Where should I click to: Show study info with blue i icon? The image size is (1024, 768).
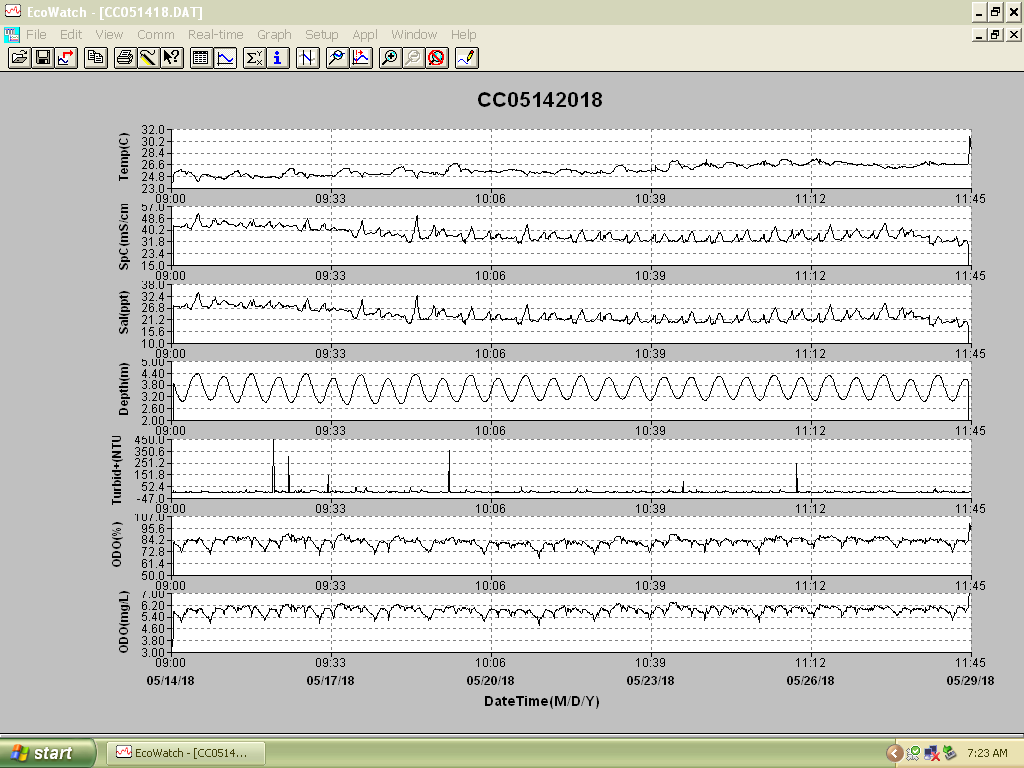(x=278, y=58)
